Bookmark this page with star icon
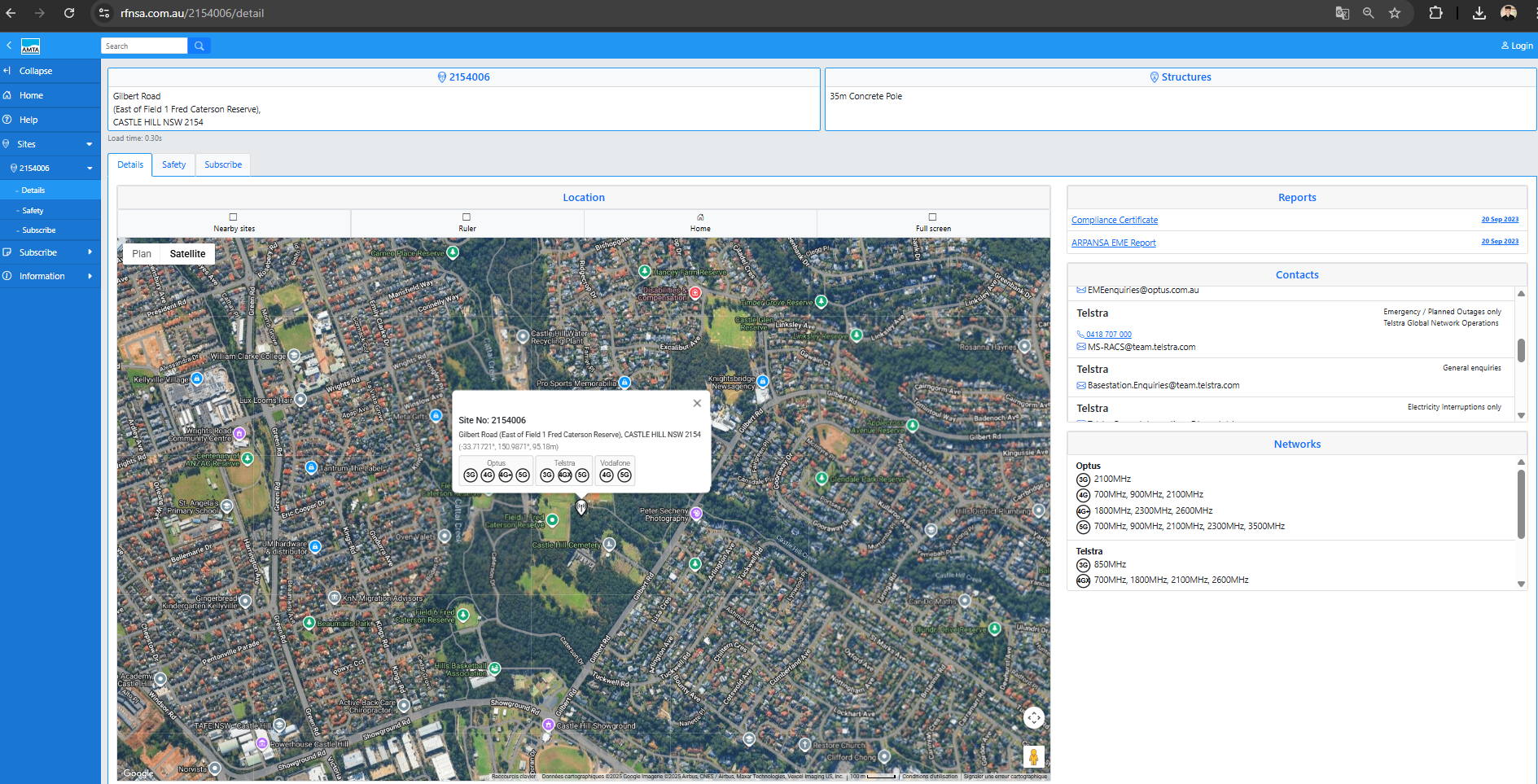1538x784 pixels. (1395, 13)
